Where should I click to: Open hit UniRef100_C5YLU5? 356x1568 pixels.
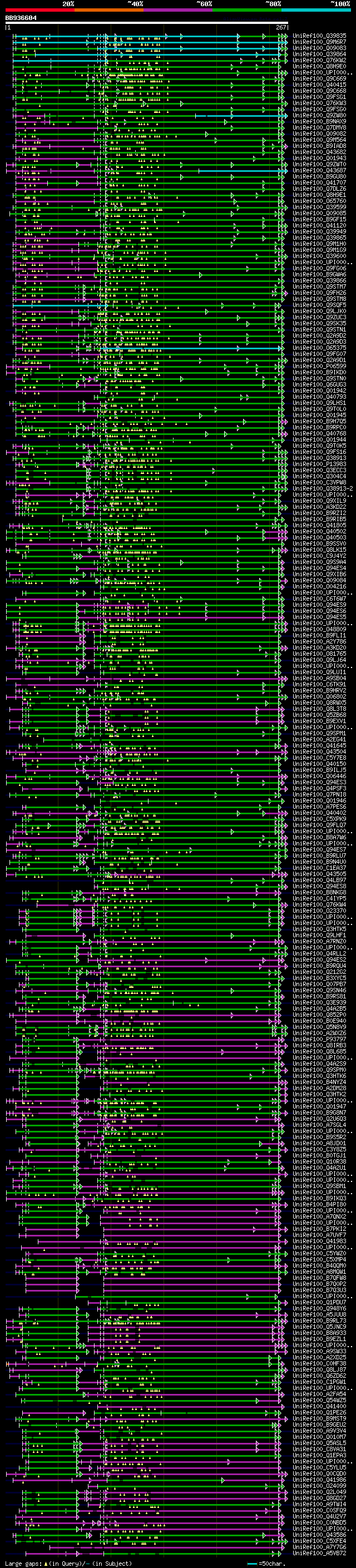point(319,1467)
